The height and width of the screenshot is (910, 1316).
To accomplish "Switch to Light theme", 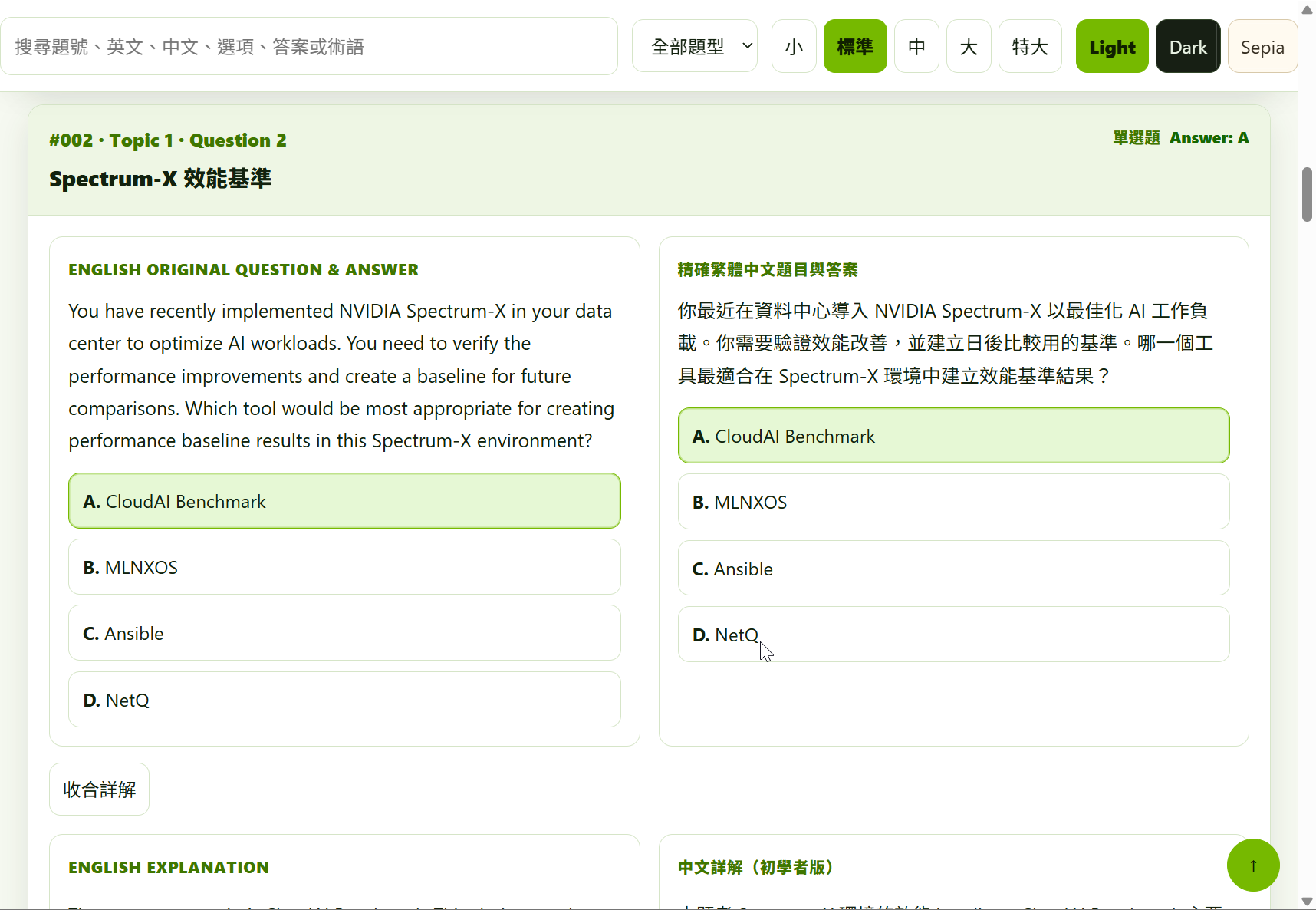I will pos(1112,46).
